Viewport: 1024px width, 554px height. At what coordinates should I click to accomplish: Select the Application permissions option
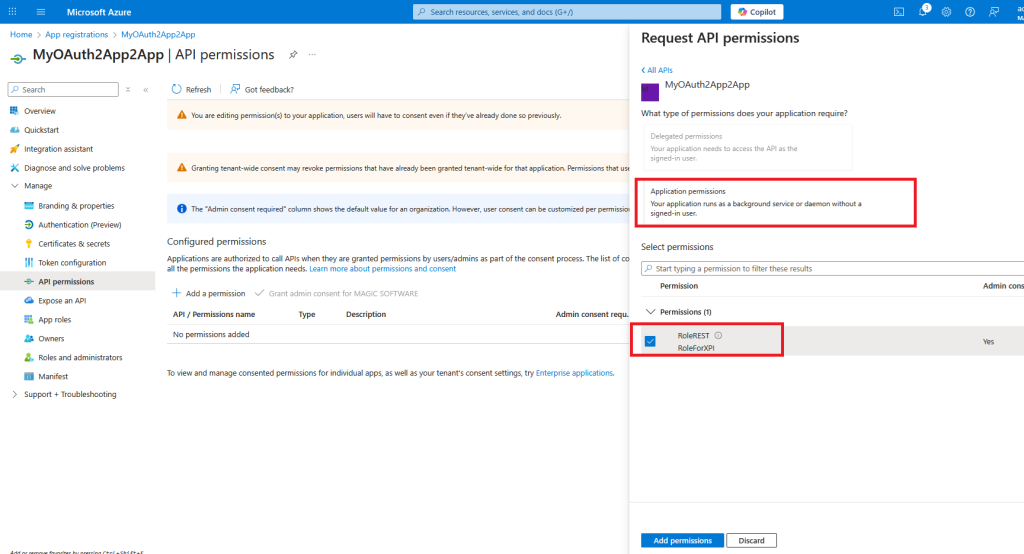pos(748,203)
